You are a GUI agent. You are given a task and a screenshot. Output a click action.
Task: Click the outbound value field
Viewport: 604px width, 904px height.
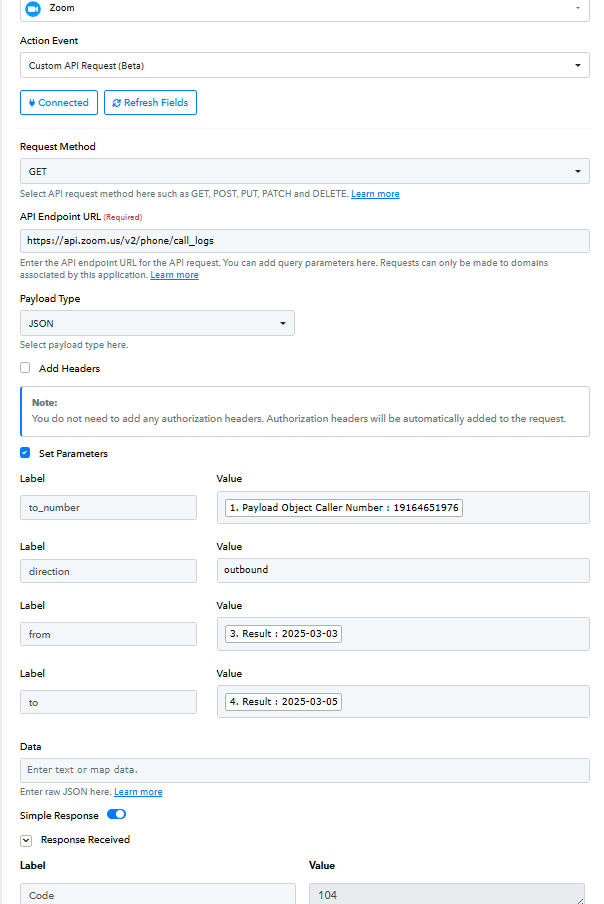tap(403, 570)
